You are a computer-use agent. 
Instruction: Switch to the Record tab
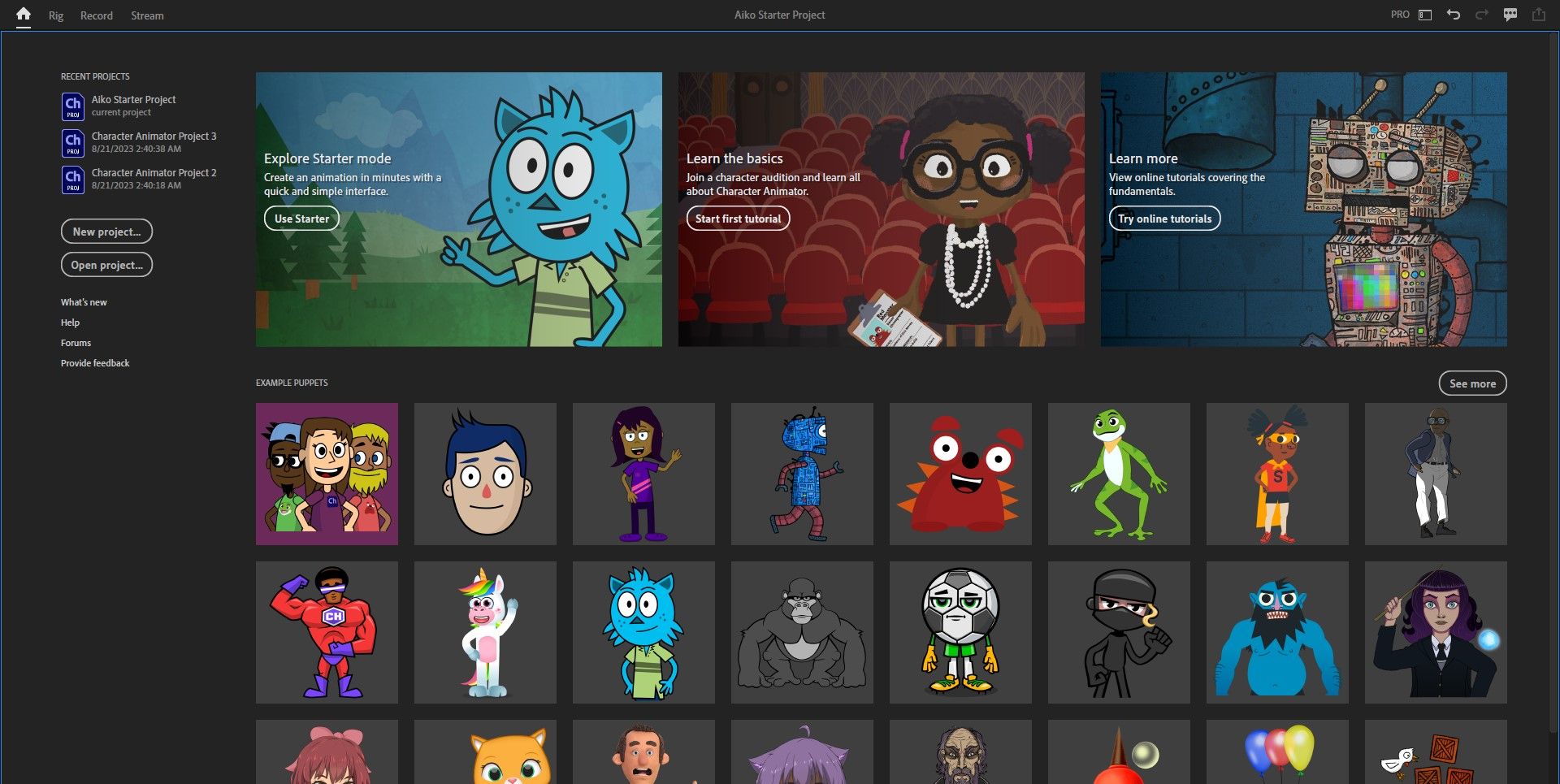[x=96, y=15]
